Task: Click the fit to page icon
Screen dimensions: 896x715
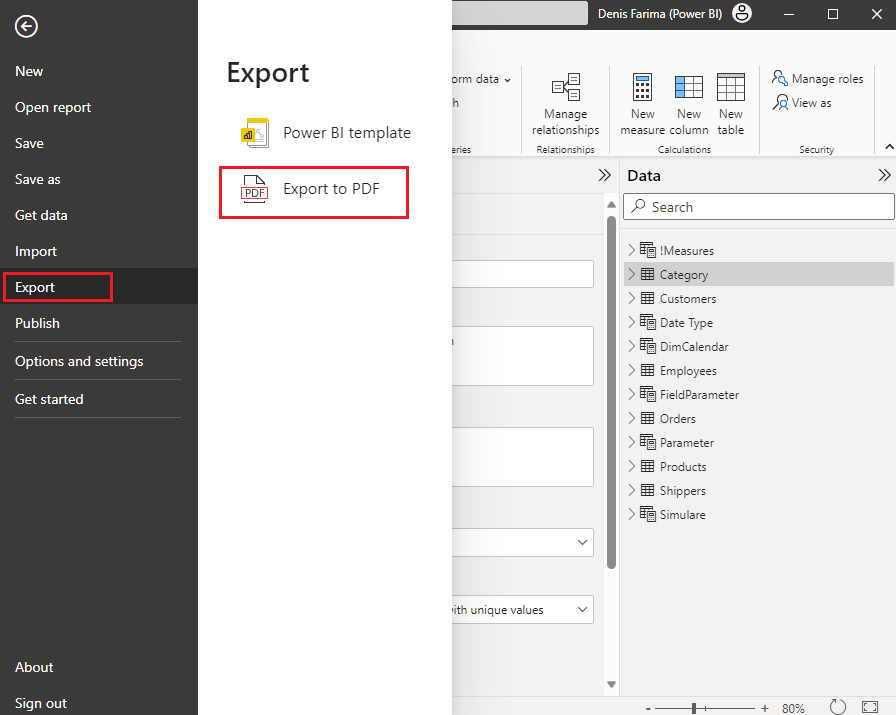Action: tap(870, 707)
